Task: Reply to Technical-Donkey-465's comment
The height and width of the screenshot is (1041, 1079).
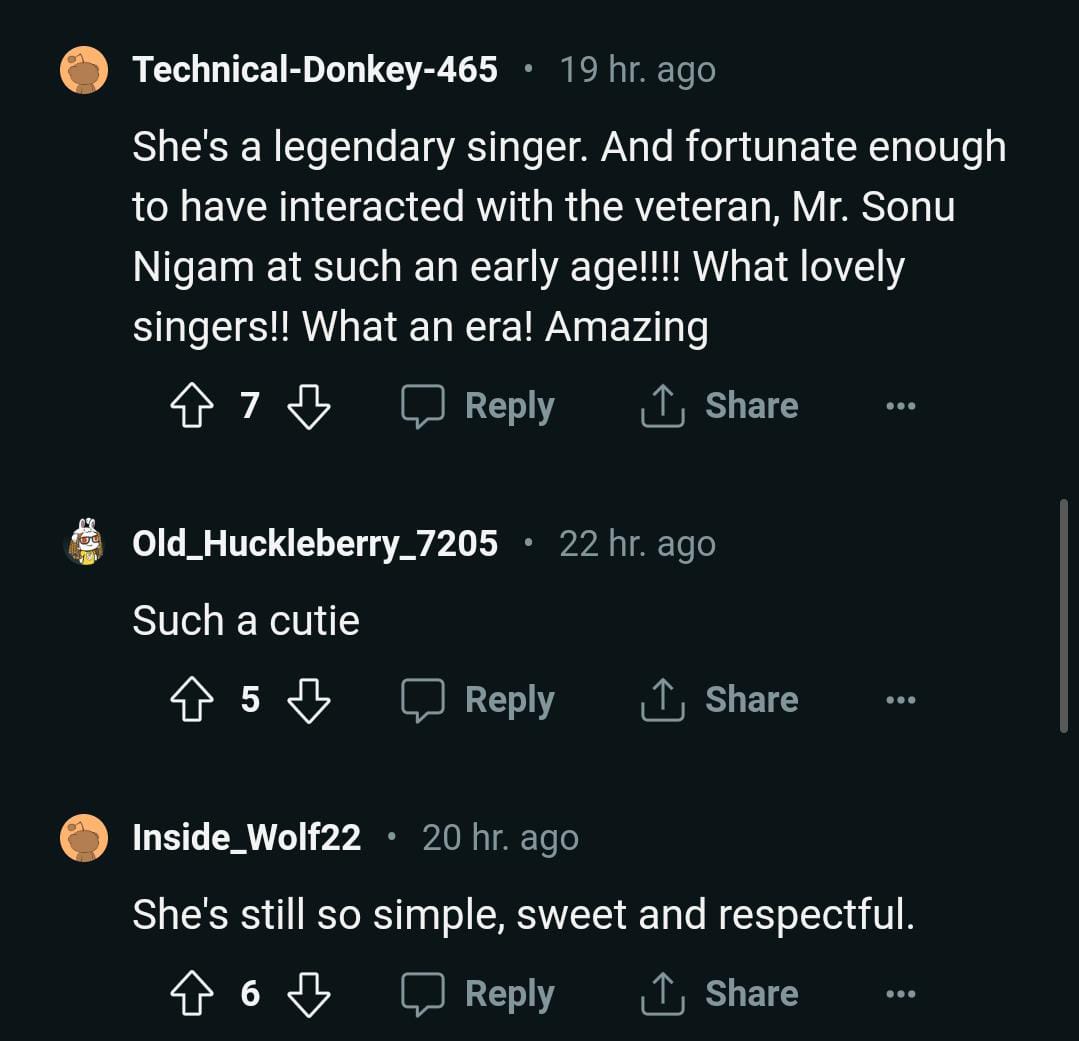Action: (478, 406)
